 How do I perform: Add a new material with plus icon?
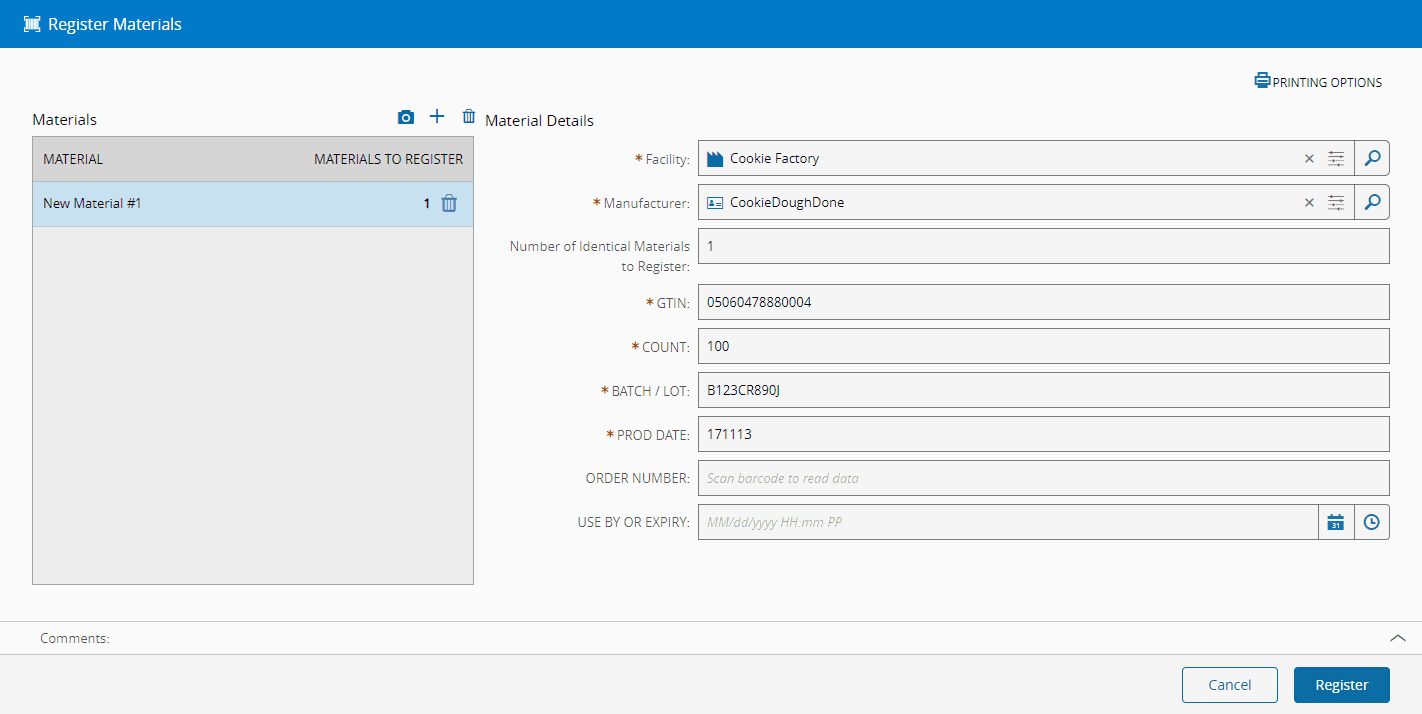437,117
